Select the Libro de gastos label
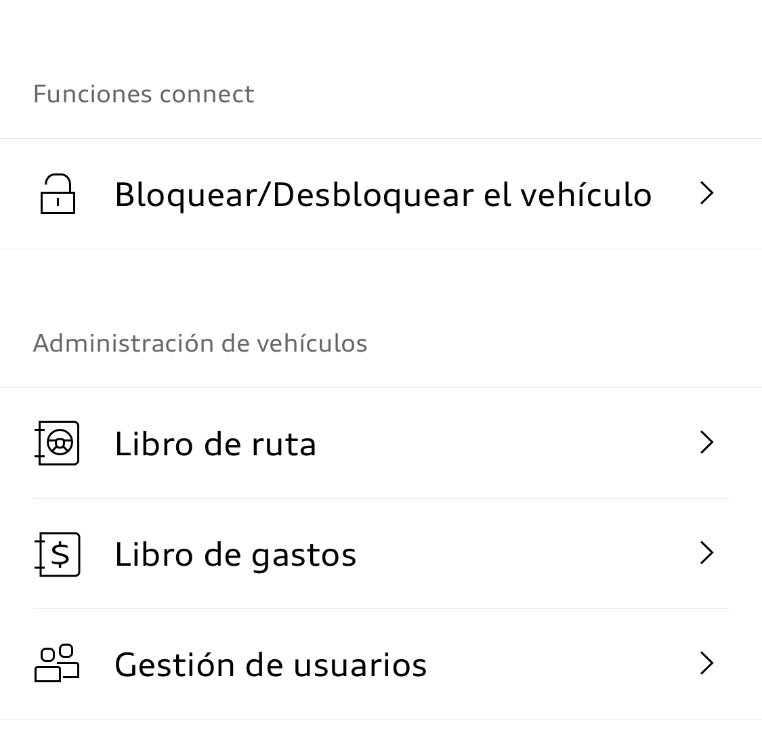The width and height of the screenshot is (762, 750). [235, 556]
